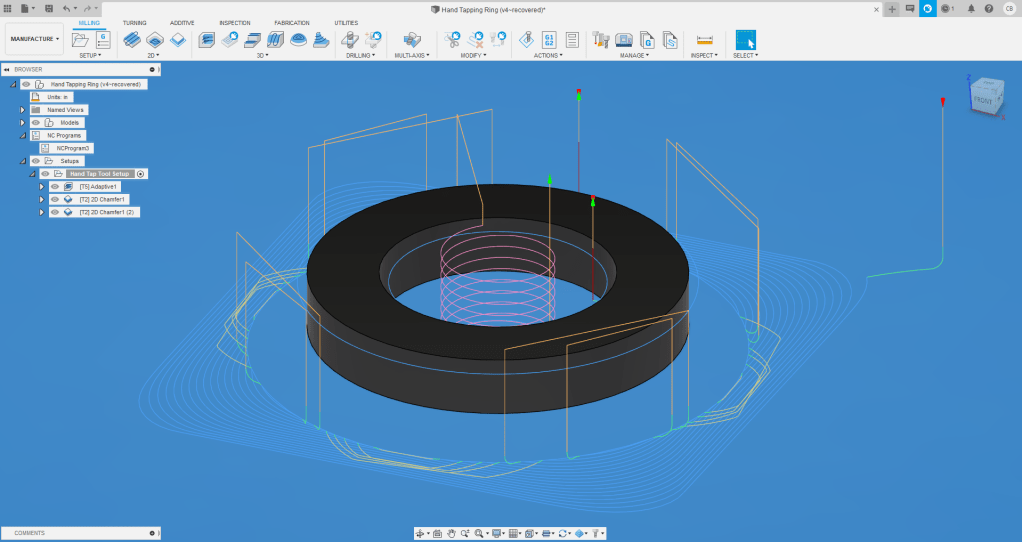Open the INSPECTION tab
The width and height of the screenshot is (1022, 542).
[234, 22]
